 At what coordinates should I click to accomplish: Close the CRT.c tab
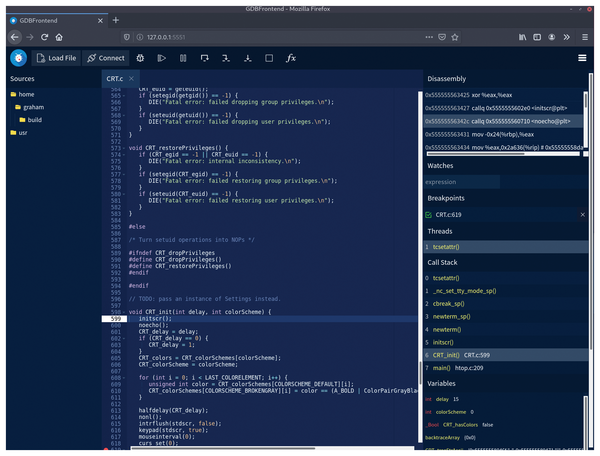(x=131, y=78)
